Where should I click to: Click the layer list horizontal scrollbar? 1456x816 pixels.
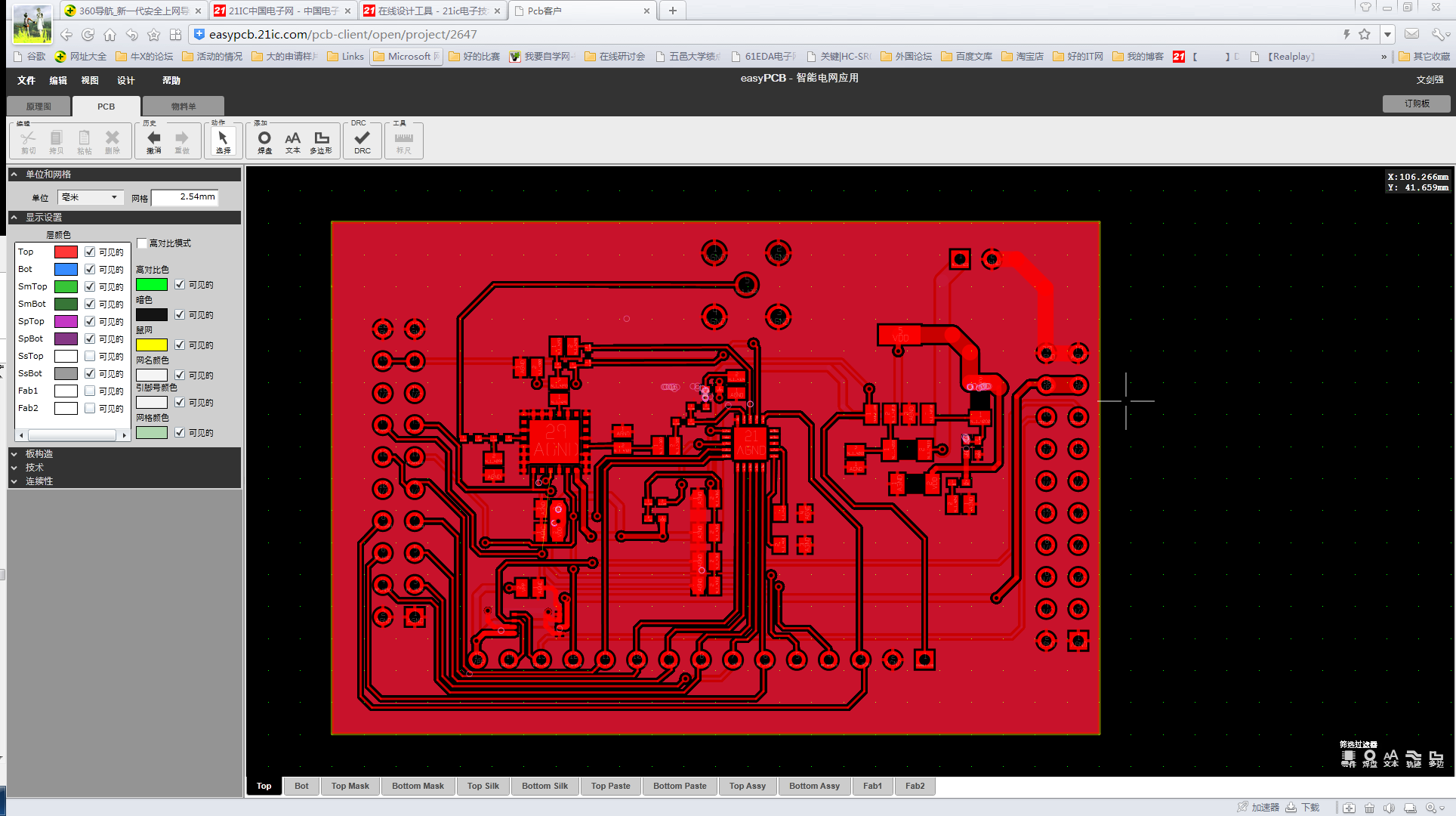pos(72,435)
